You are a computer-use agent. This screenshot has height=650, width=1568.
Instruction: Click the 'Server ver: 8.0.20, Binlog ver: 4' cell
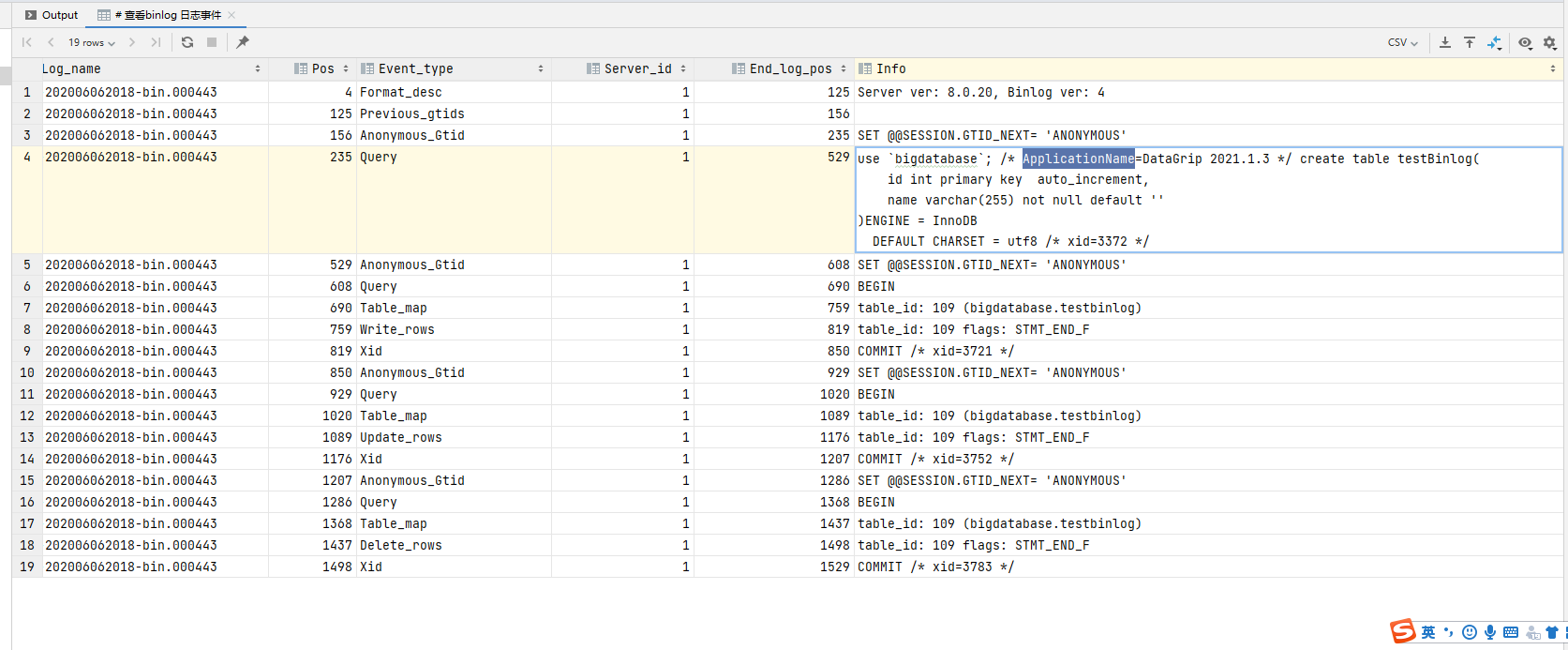tap(1208, 92)
